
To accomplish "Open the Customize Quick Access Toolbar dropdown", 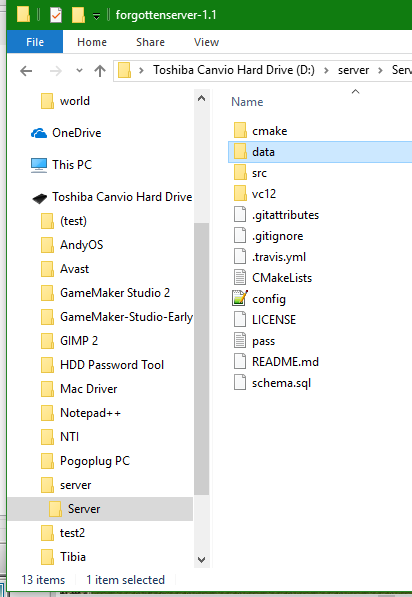I will [x=96, y=16].
